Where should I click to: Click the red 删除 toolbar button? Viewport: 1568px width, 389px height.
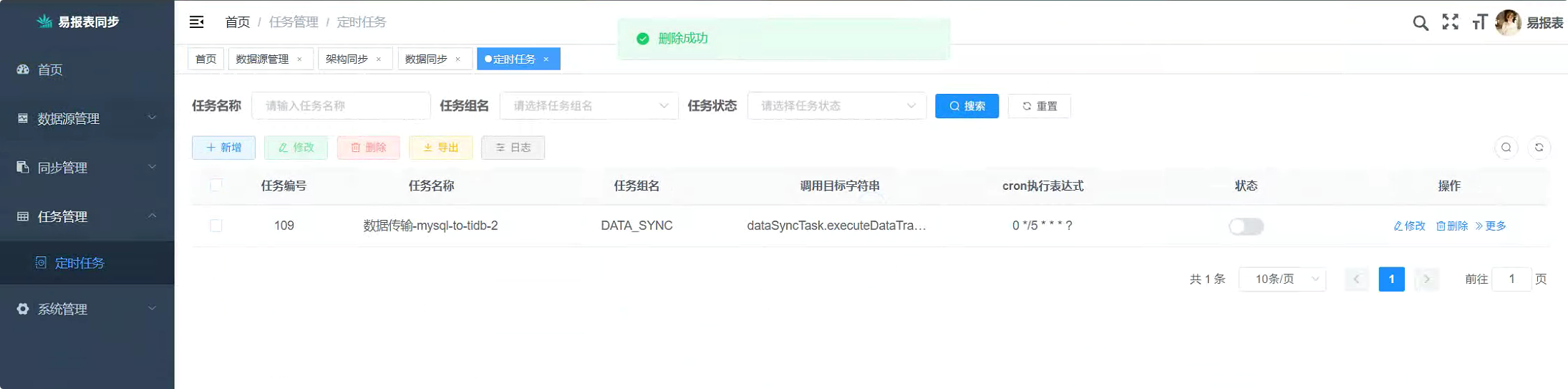click(x=368, y=148)
